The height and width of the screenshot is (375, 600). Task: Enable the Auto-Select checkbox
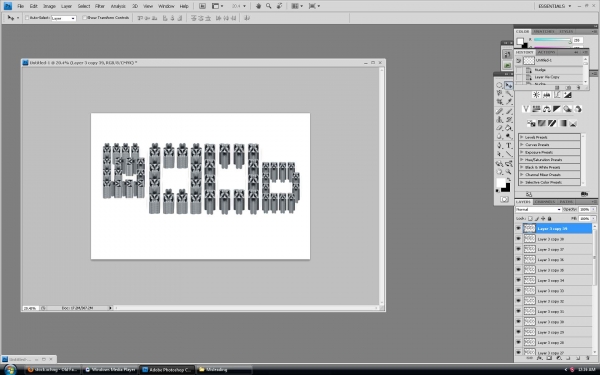click(27, 18)
